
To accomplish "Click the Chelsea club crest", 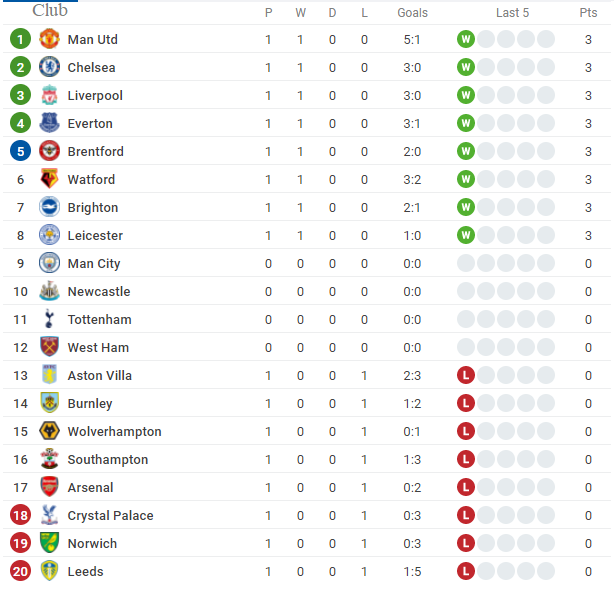I will tap(49, 67).
